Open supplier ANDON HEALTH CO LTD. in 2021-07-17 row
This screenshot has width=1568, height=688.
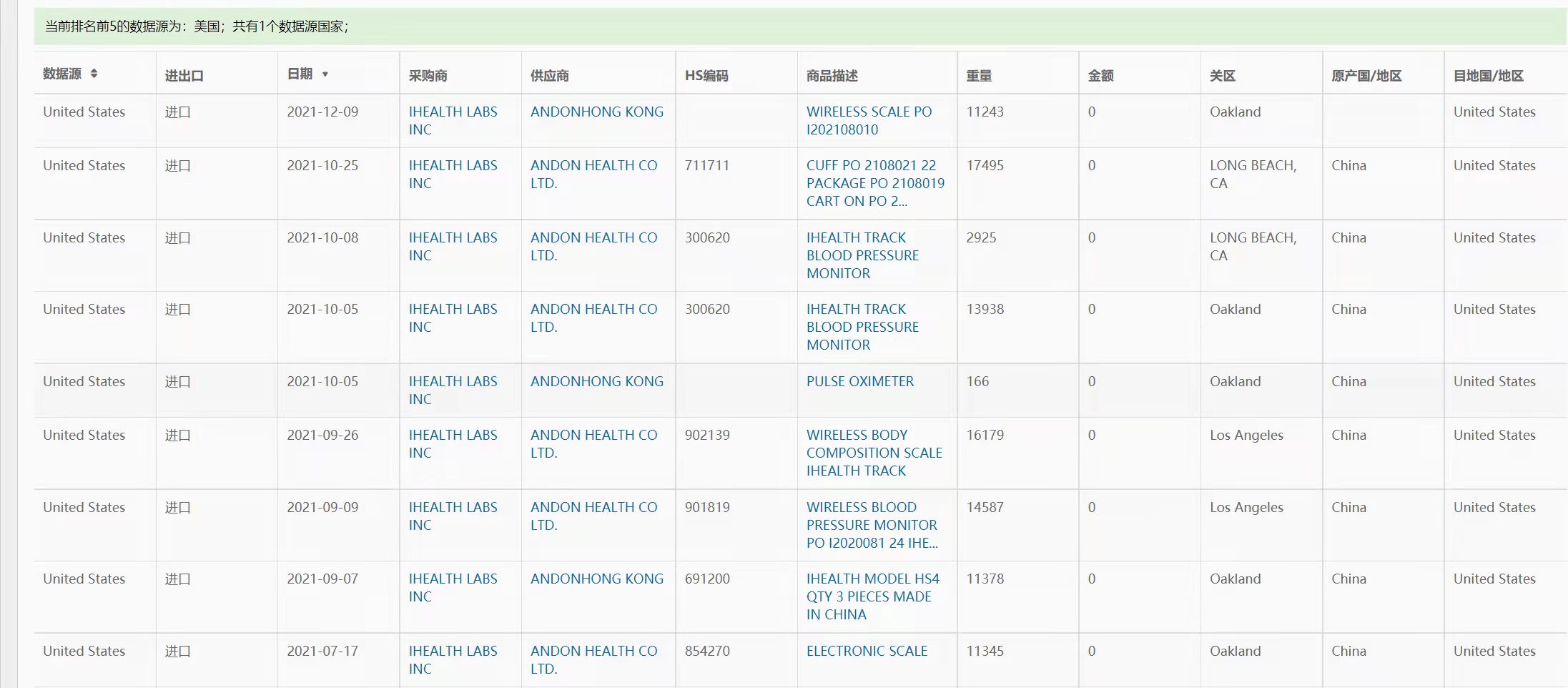[593, 660]
